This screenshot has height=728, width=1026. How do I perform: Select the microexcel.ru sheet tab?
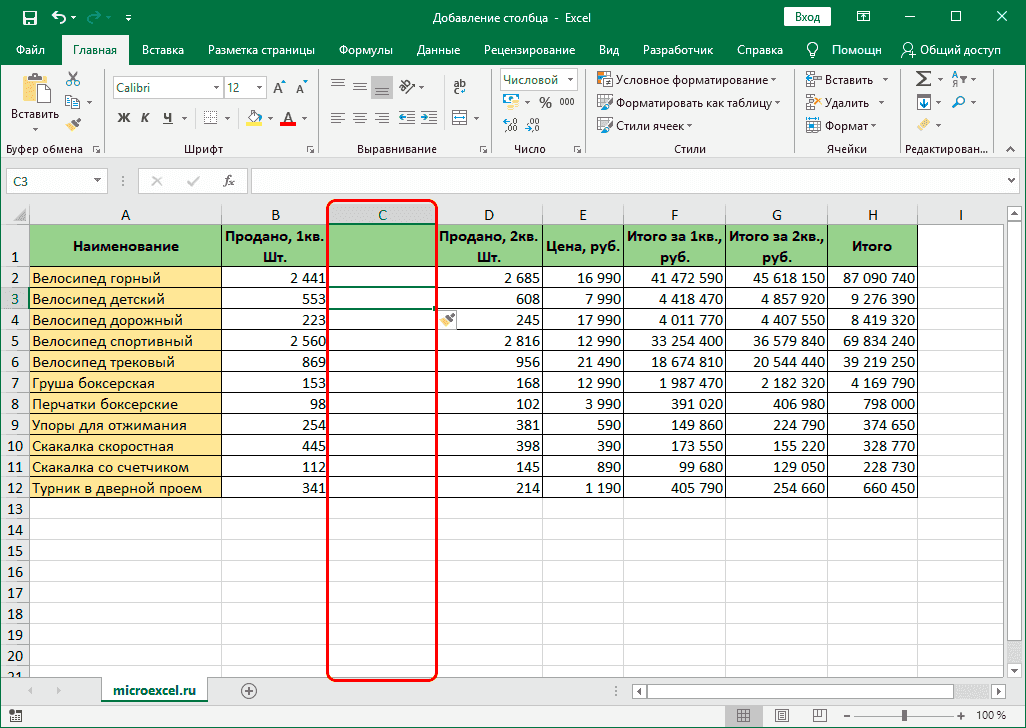point(154,689)
